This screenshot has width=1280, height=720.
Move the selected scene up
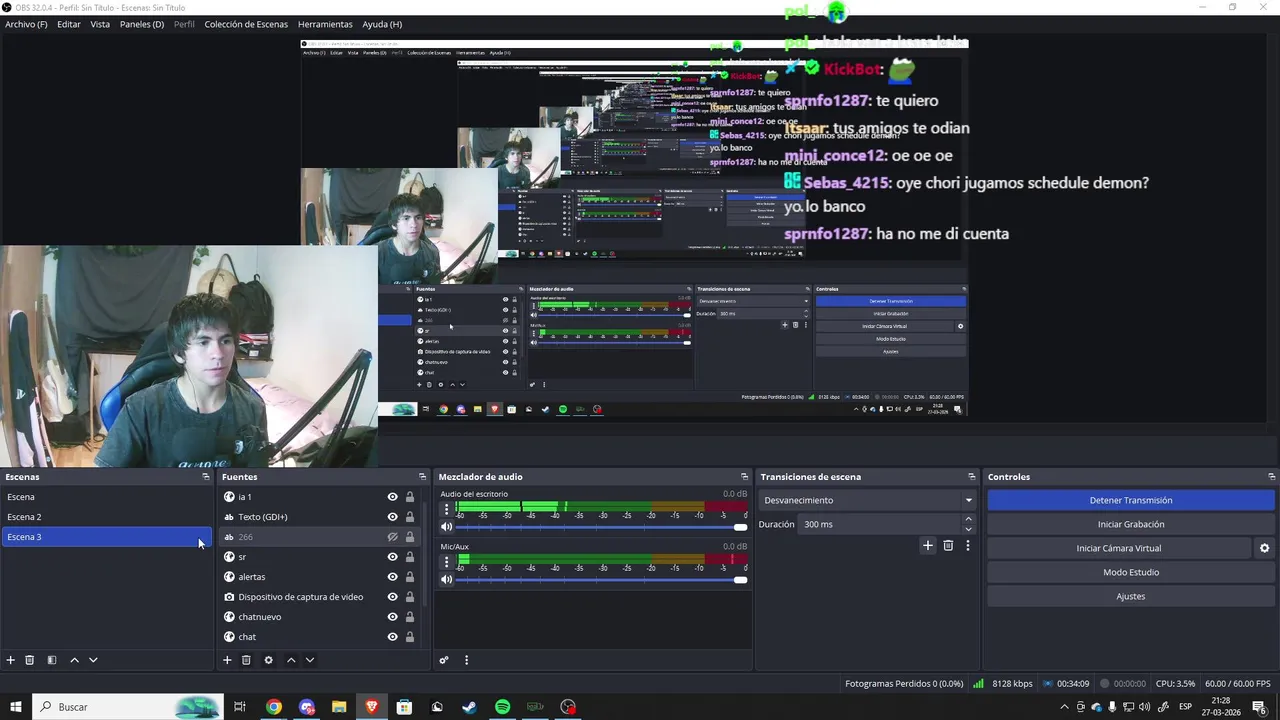pos(74,660)
